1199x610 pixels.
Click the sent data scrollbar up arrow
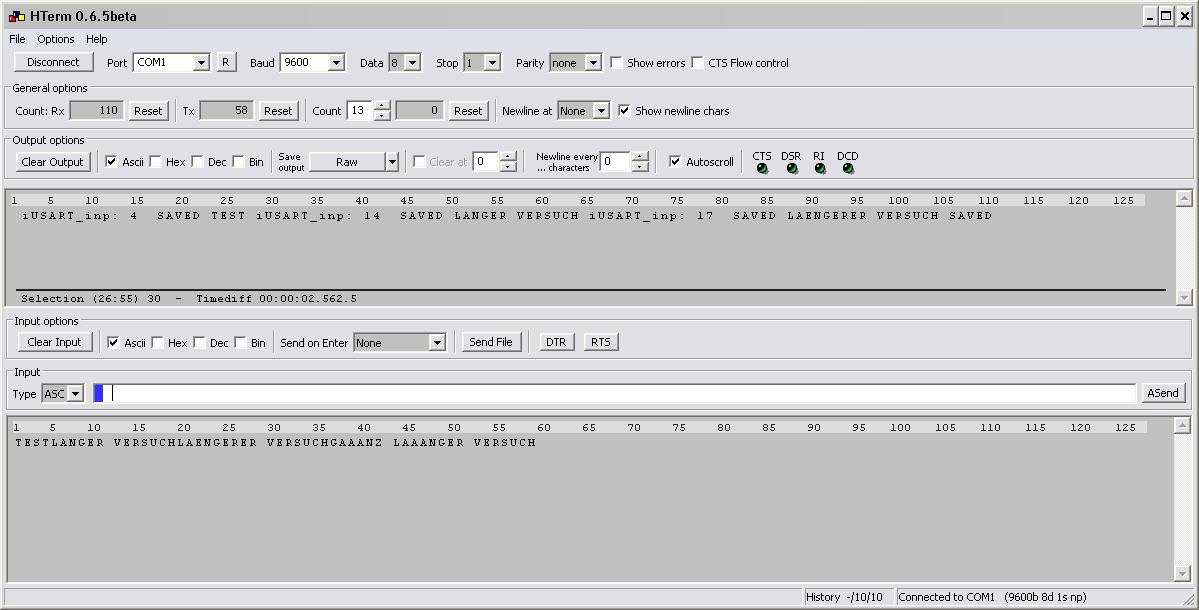[1182, 426]
